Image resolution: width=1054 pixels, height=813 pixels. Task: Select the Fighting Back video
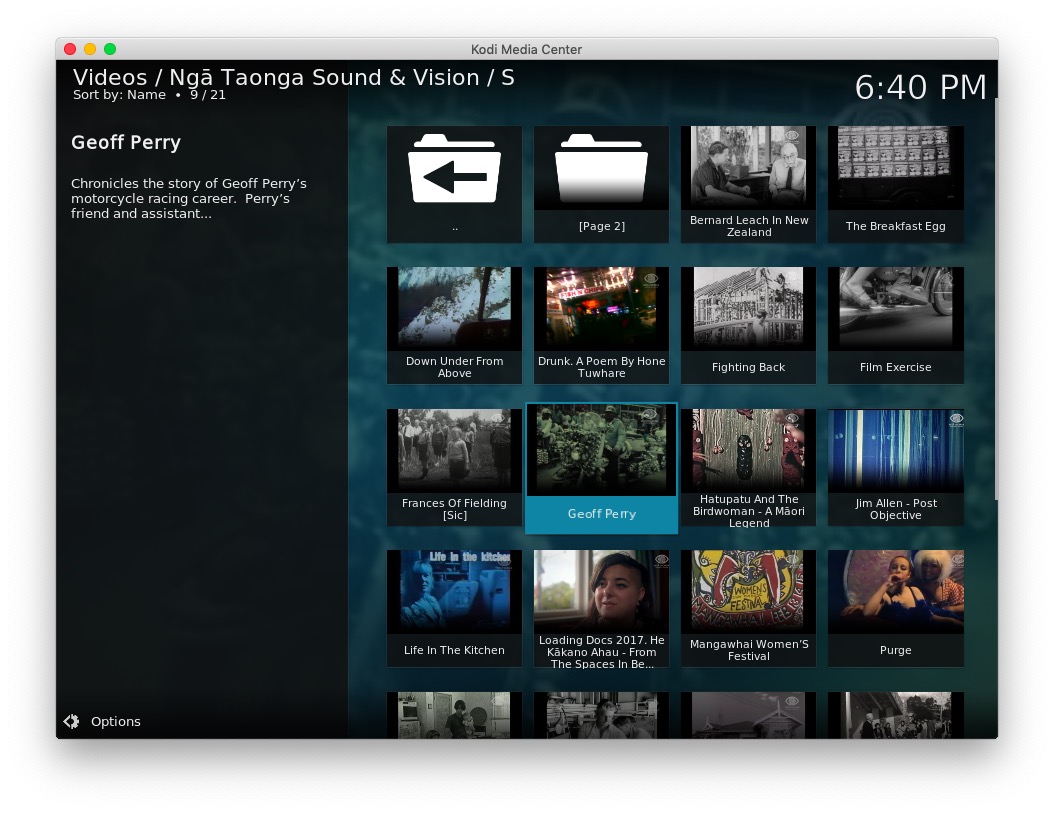pos(749,310)
